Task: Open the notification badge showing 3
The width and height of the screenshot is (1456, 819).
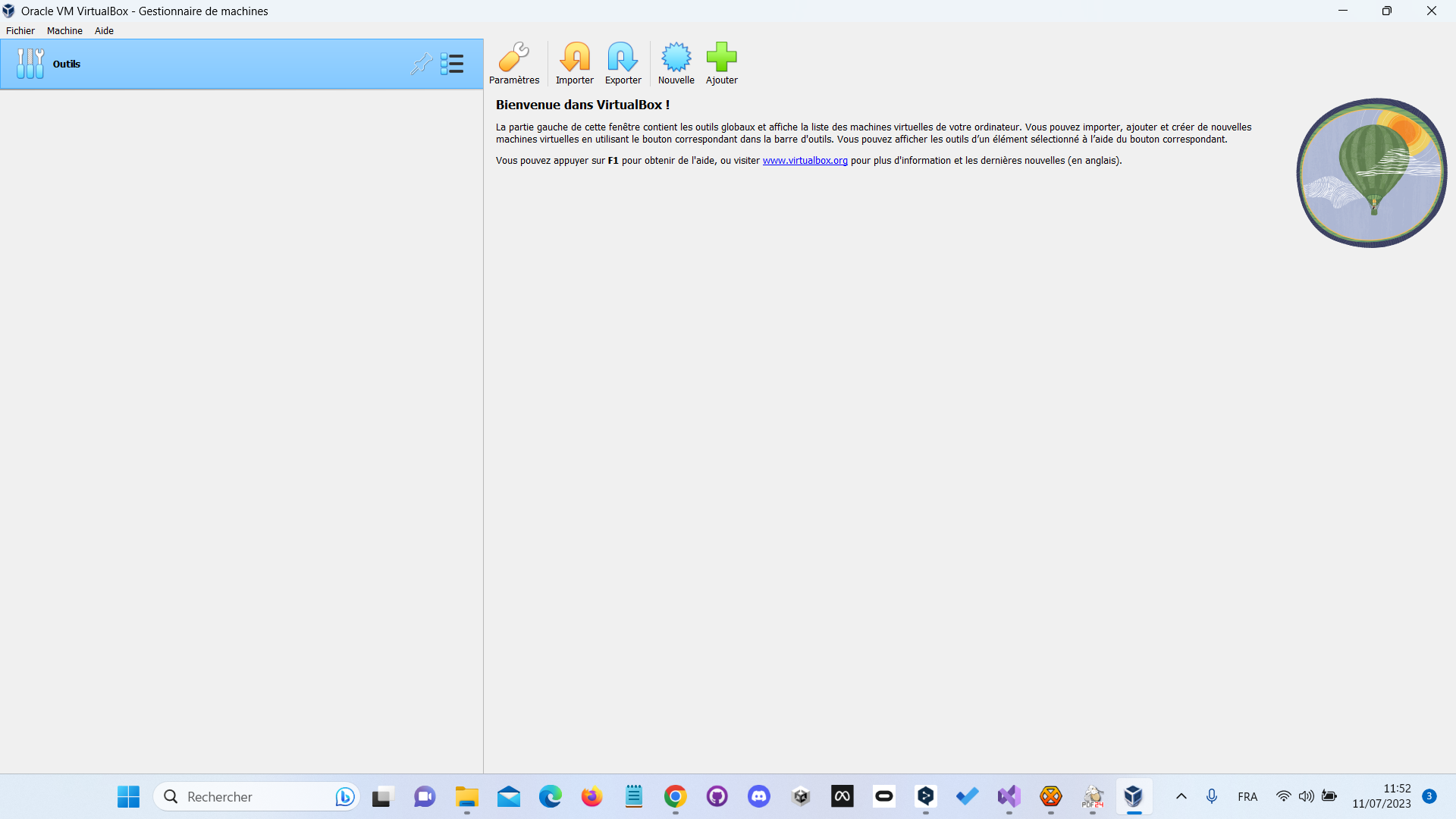Action: (1429, 796)
